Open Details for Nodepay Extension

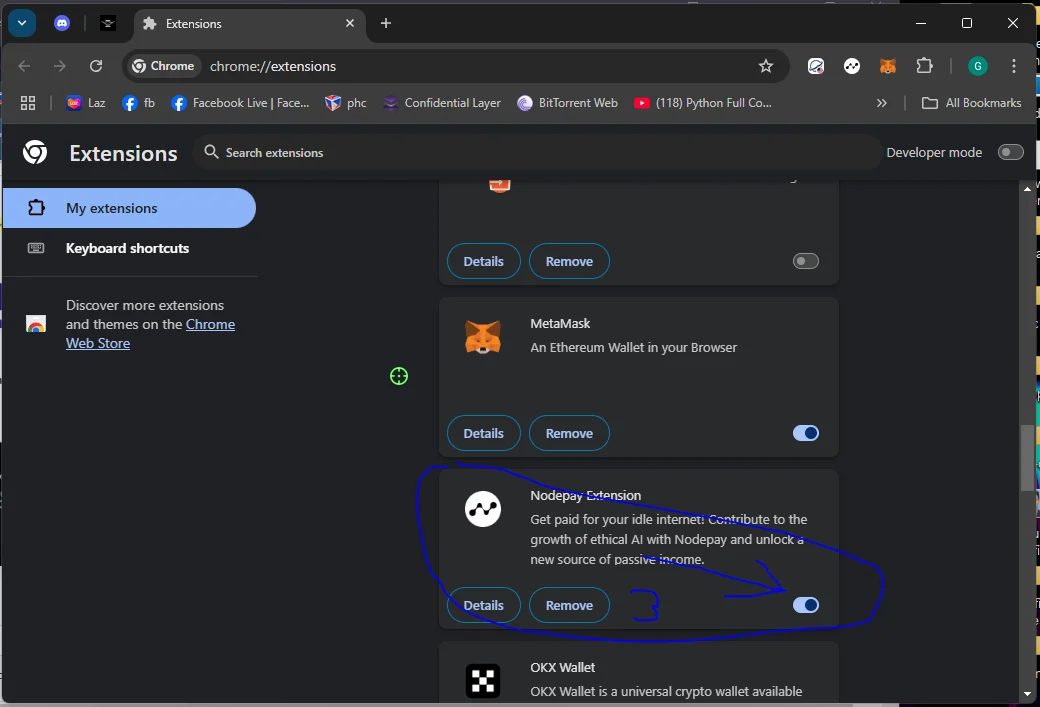pyautogui.click(x=484, y=605)
